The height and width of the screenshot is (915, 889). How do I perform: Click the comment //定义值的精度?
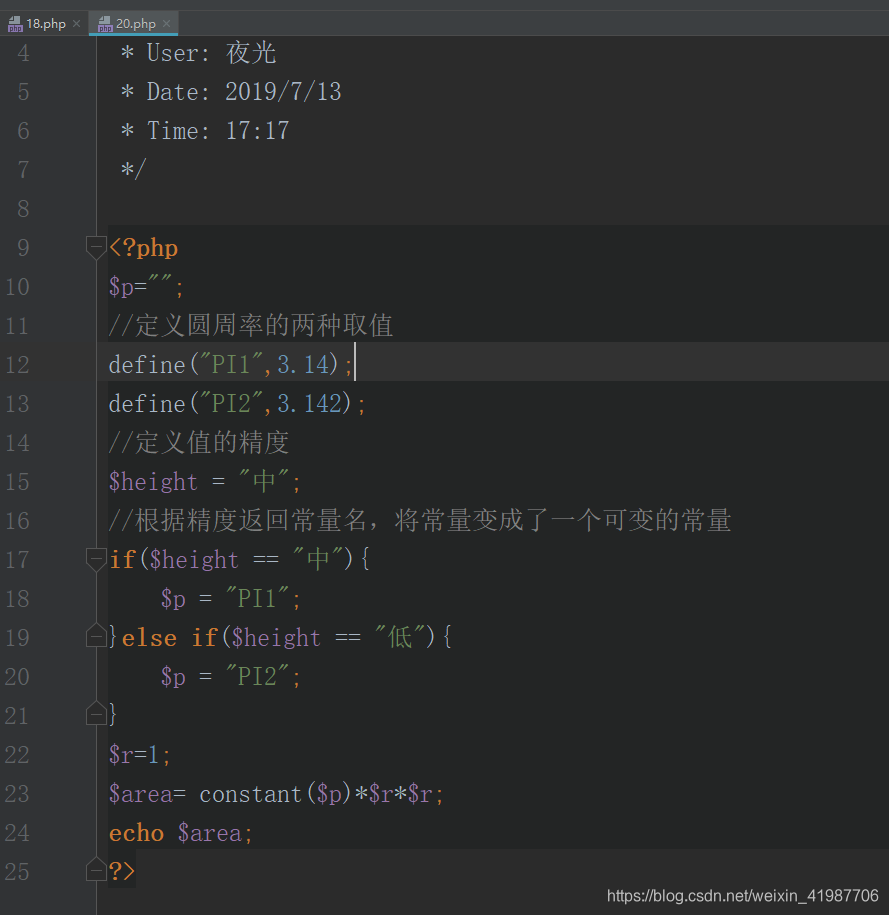(x=198, y=443)
